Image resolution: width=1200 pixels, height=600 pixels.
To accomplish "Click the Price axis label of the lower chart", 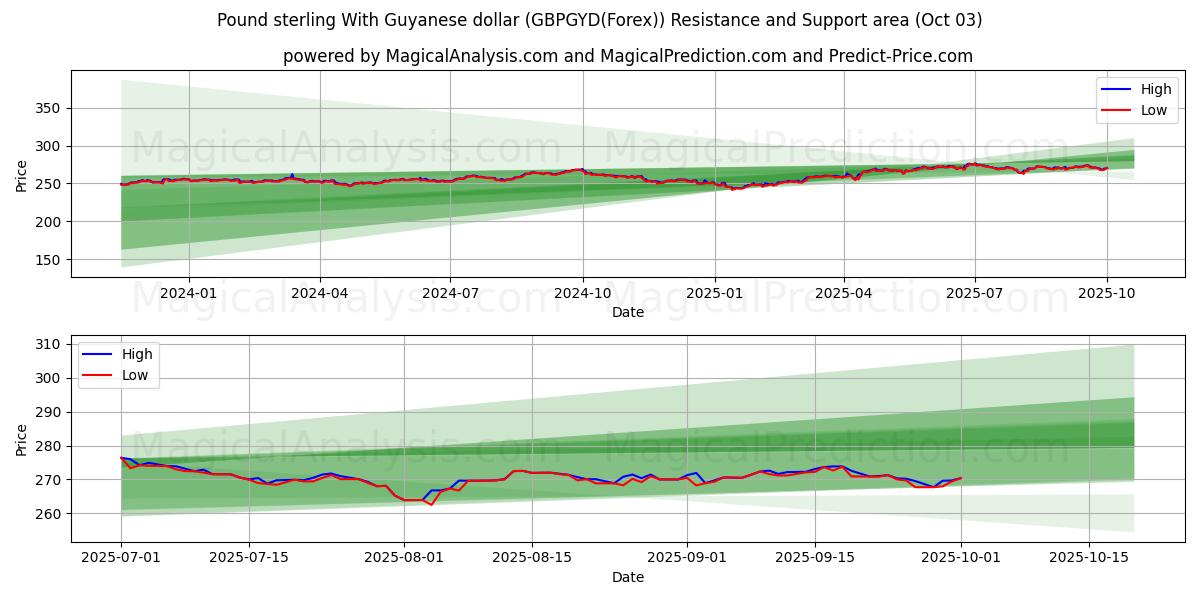I will pyautogui.click(x=22, y=439).
